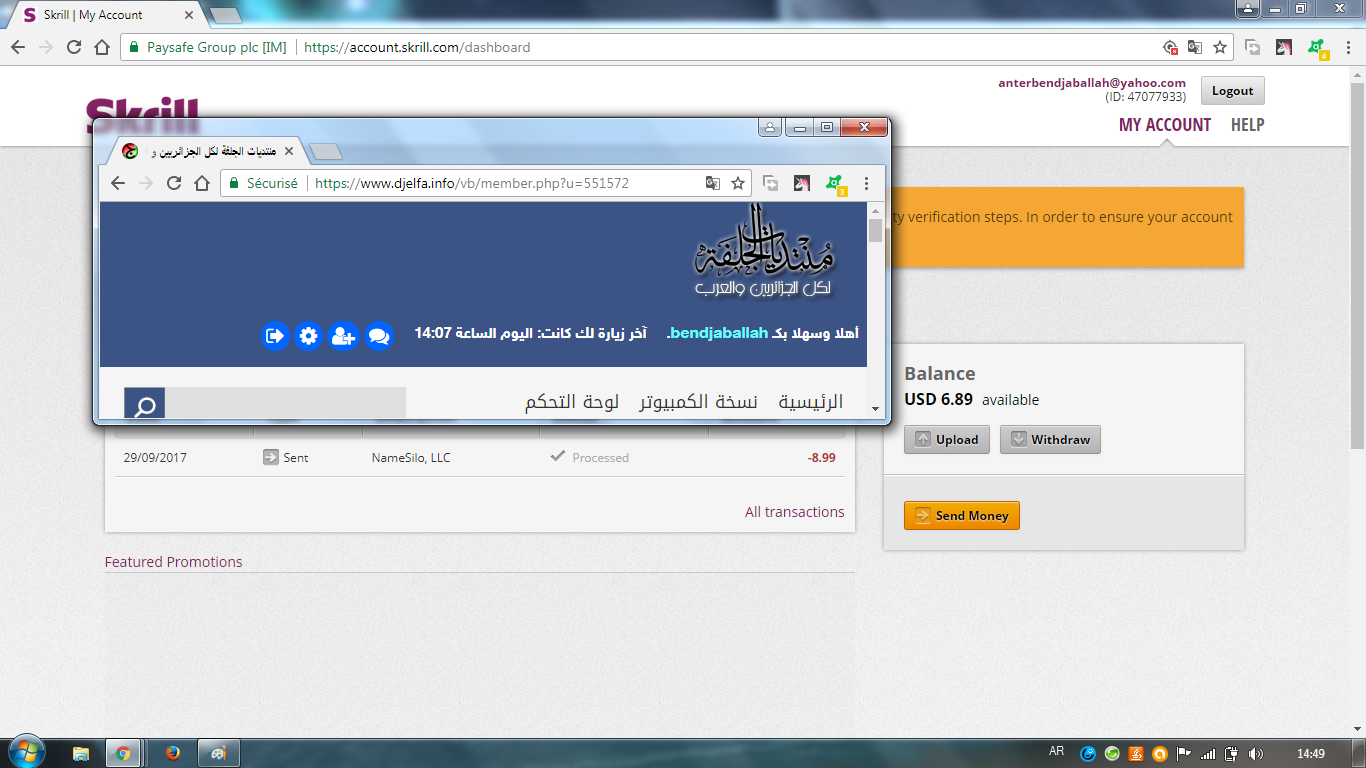Image resolution: width=1366 pixels, height=768 pixels.
Task: Click djelfa window scrollbar up arrow
Action: click(875, 210)
